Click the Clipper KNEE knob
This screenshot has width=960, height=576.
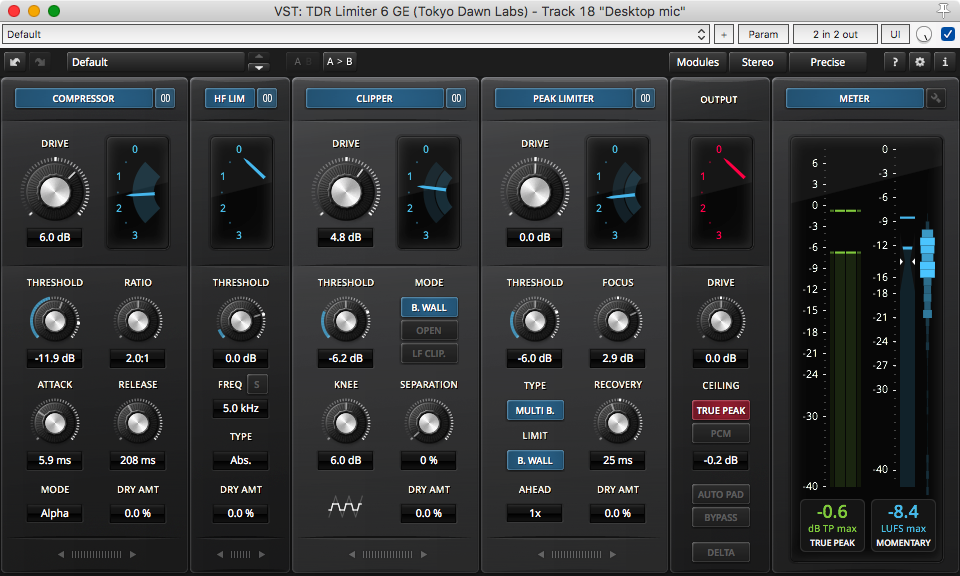[x=345, y=422]
